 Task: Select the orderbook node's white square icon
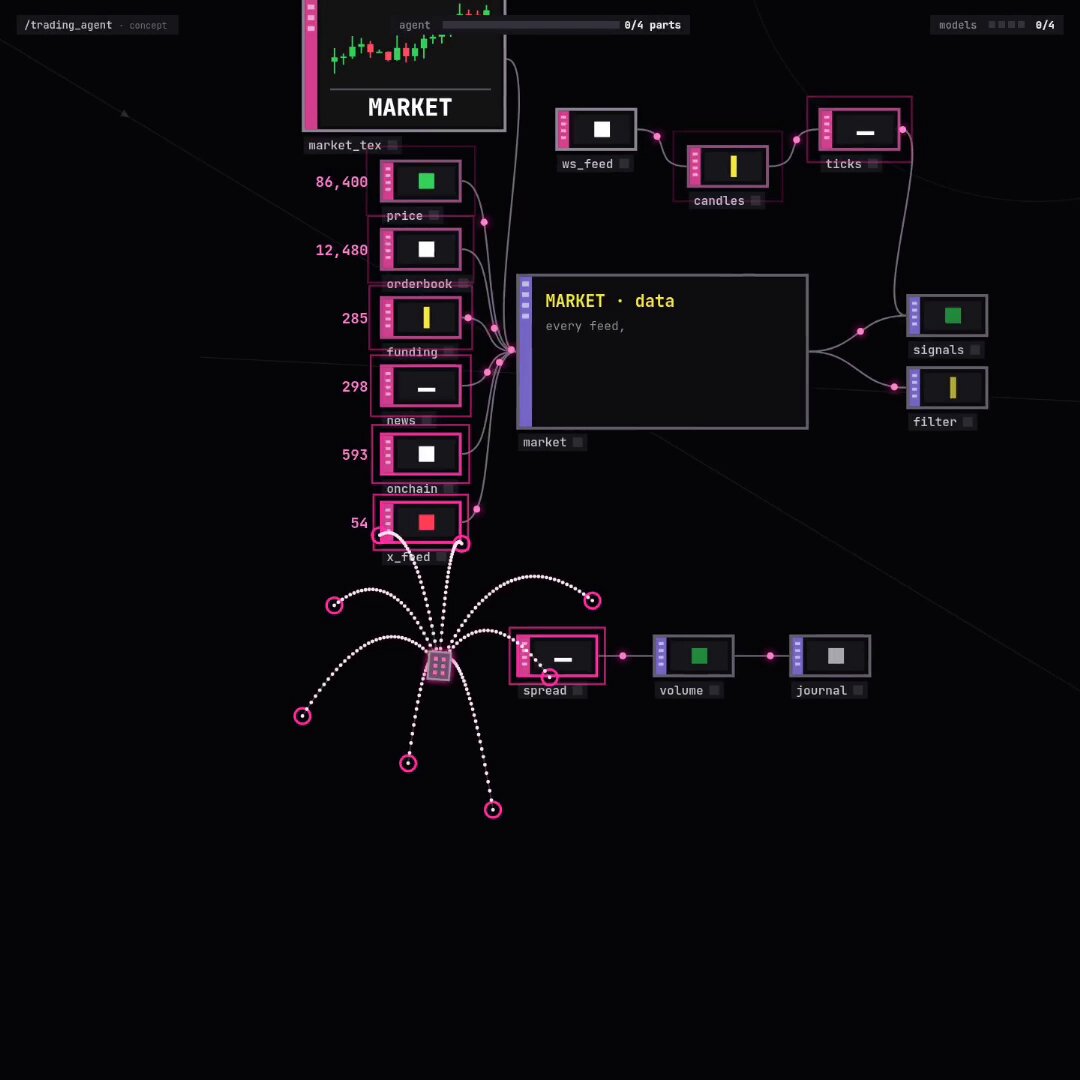(x=426, y=249)
